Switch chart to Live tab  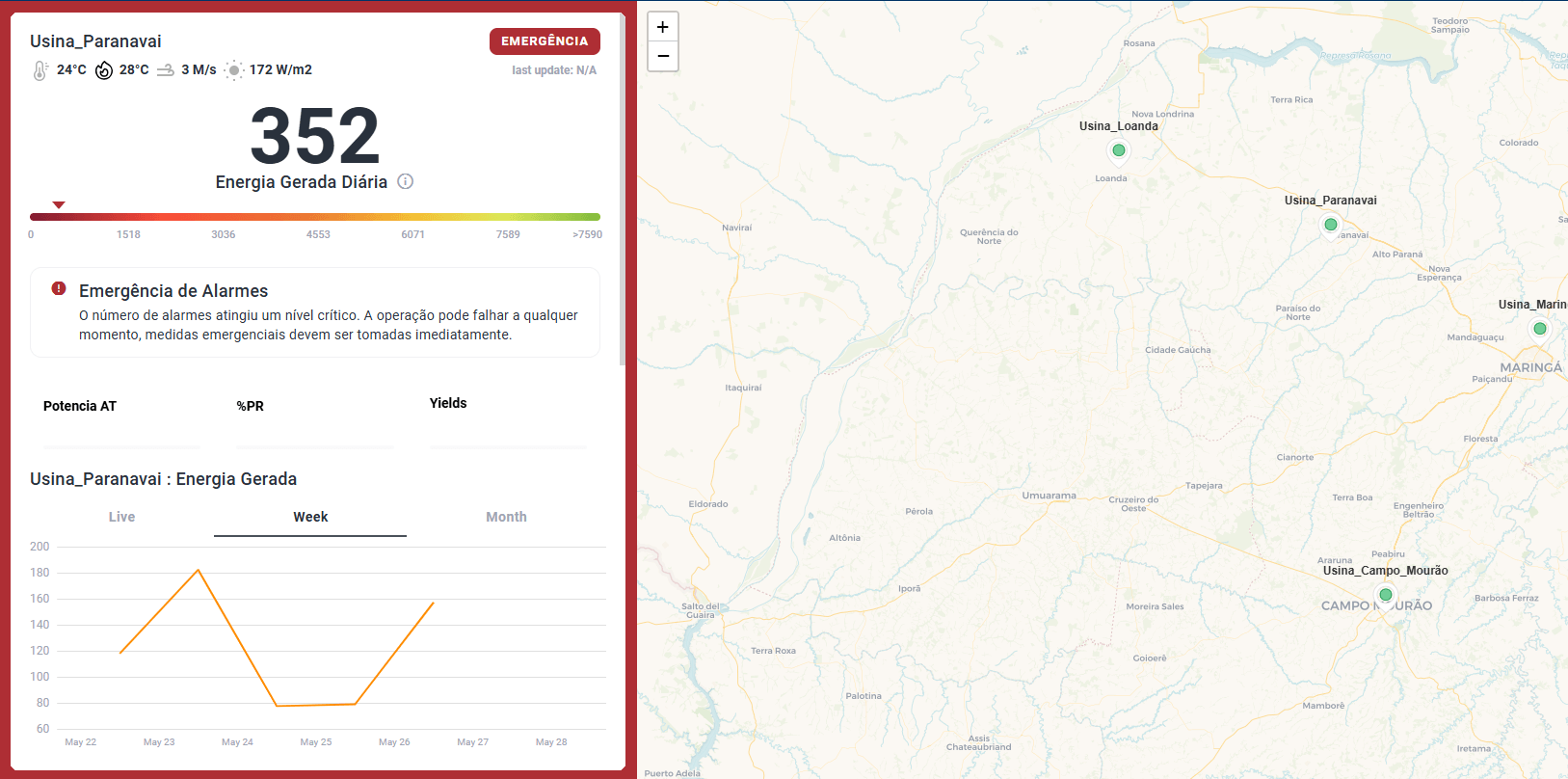(x=121, y=517)
